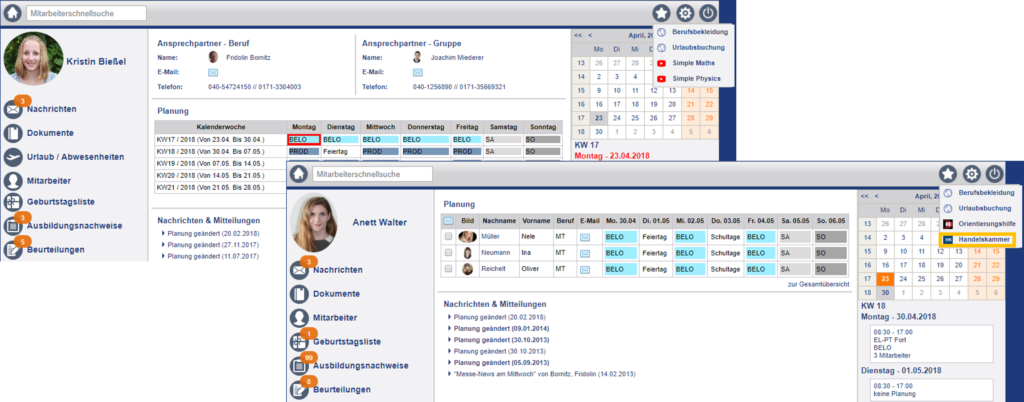Tick the checkbox in Reichelt's row

(448, 269)
